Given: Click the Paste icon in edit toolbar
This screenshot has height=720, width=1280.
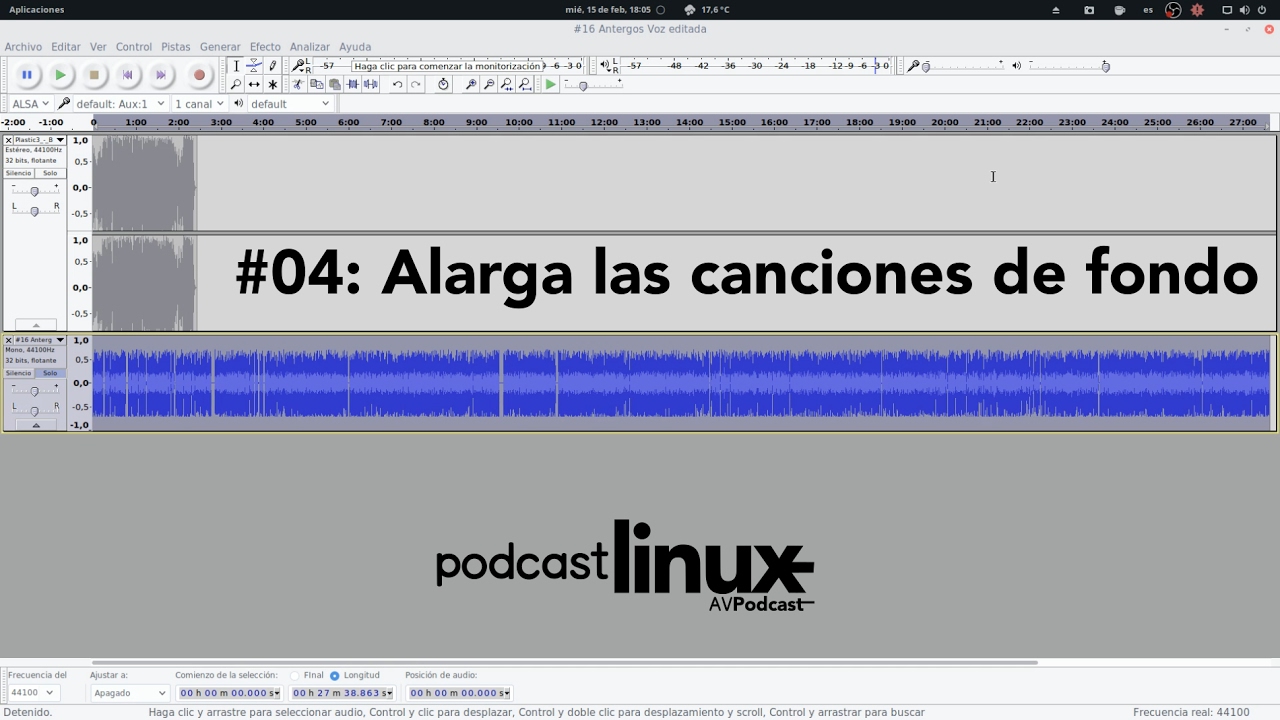Looking at the screenshot, I should (334, 85).
